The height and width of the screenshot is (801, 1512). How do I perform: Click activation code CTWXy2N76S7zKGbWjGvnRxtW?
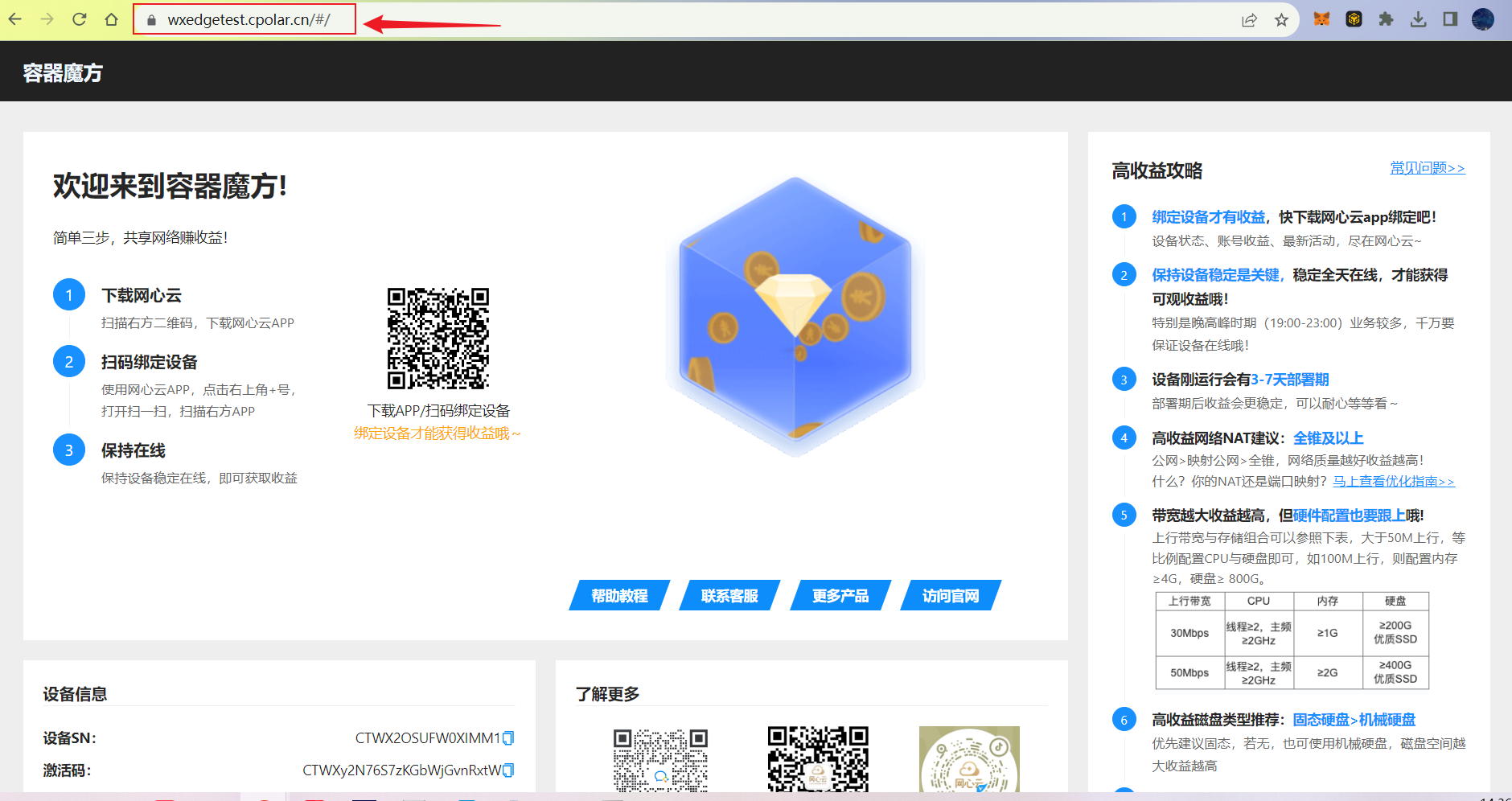(402, 770)
